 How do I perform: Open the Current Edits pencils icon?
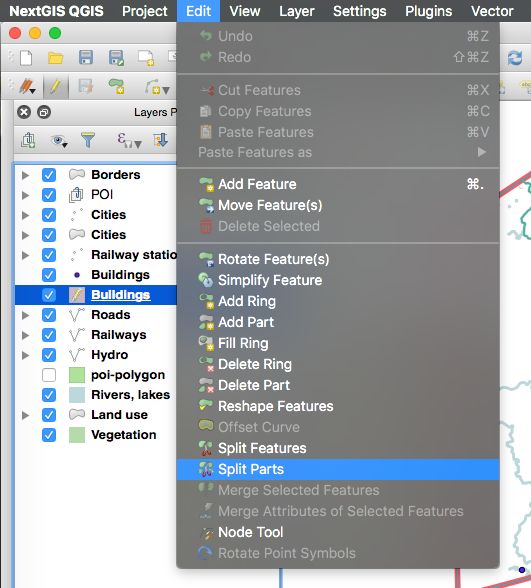click(27, 87)
